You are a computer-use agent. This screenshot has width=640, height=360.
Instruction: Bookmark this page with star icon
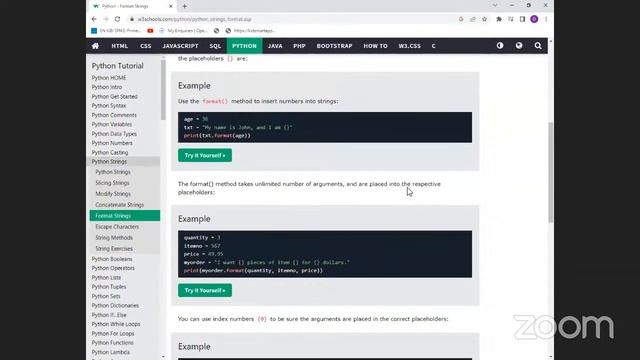[484, 19]
